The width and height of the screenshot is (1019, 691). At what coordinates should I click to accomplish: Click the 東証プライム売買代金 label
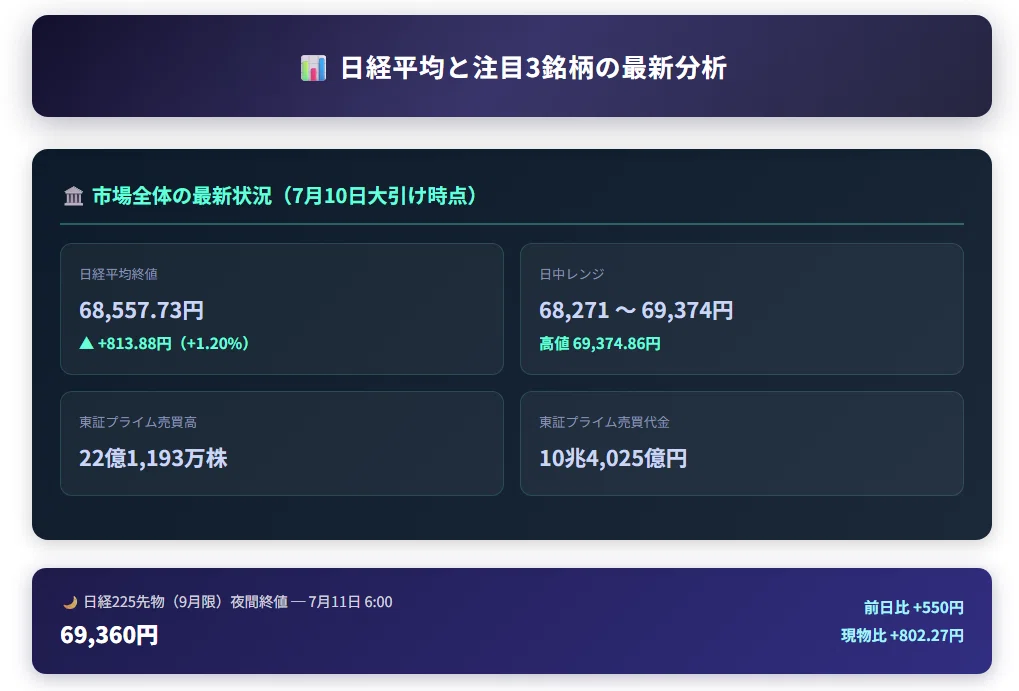[604, 423]
